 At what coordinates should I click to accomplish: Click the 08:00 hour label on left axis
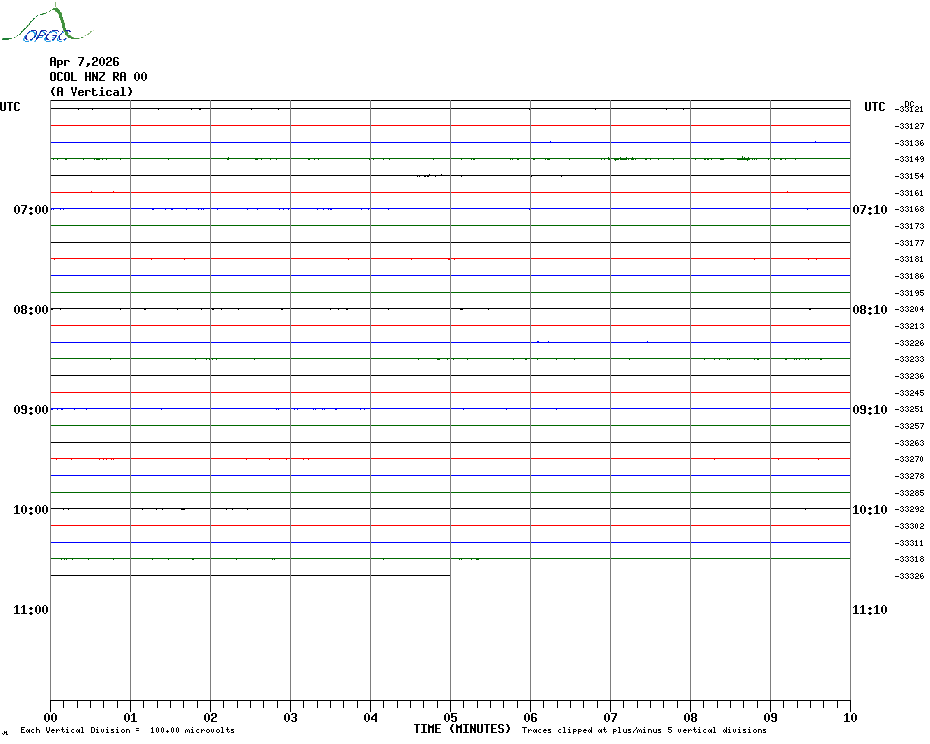[30, 310]
